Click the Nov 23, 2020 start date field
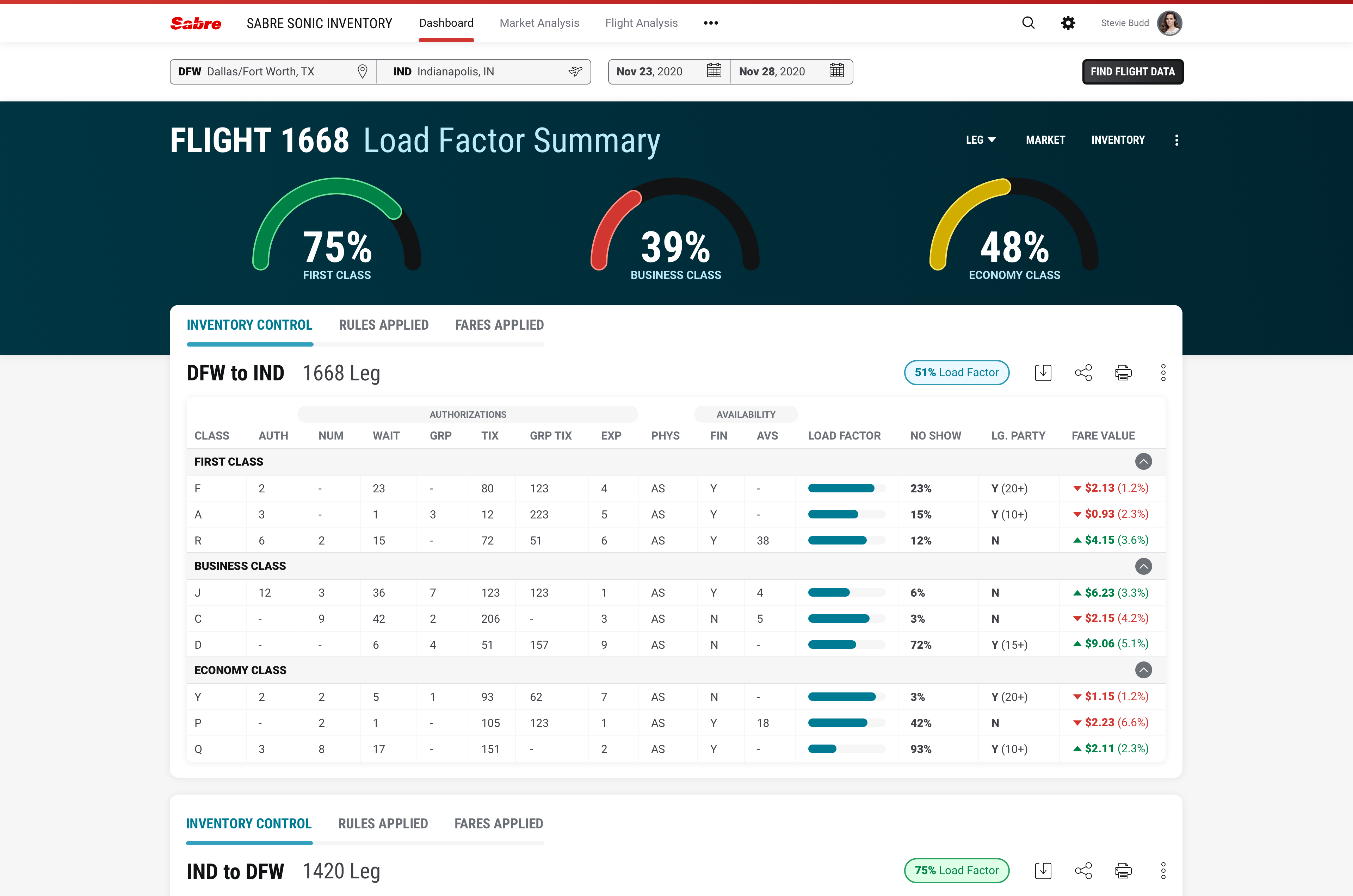This screenshot has height=896, width=1353. [669, 71]
